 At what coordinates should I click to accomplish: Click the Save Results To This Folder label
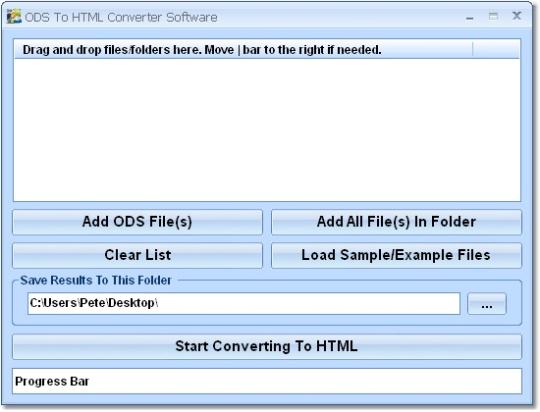pos(96,280)
